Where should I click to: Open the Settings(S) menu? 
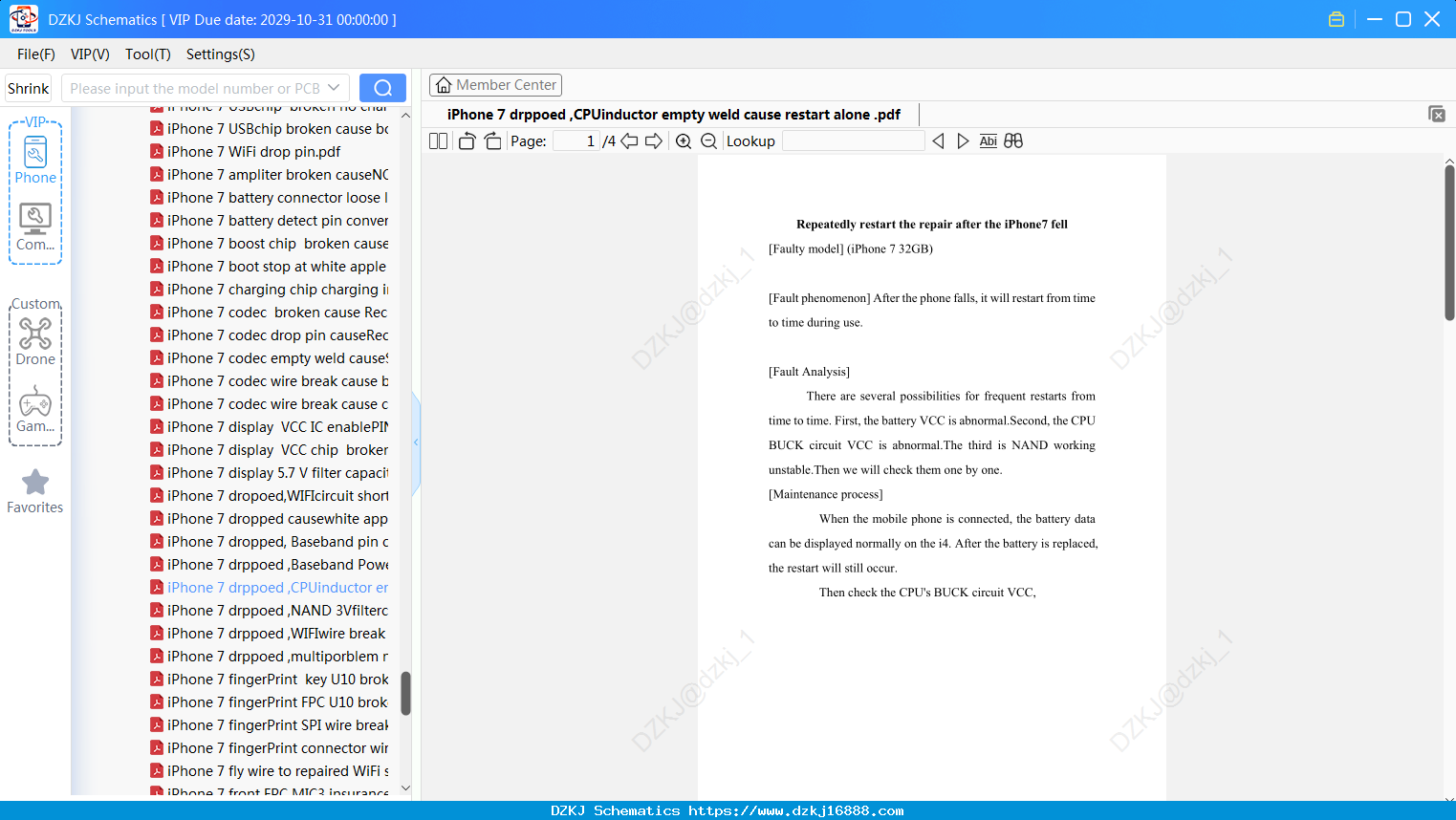click(221, 54)
